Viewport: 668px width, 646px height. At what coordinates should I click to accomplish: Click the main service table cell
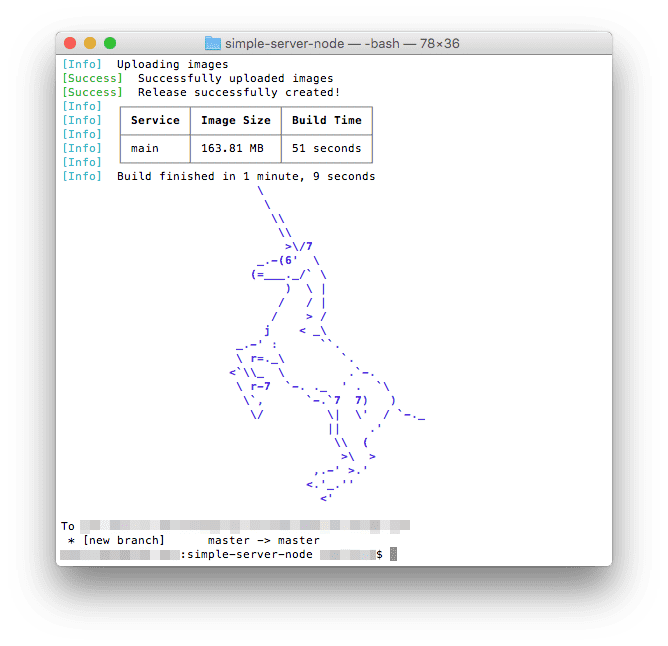point(145,148)
